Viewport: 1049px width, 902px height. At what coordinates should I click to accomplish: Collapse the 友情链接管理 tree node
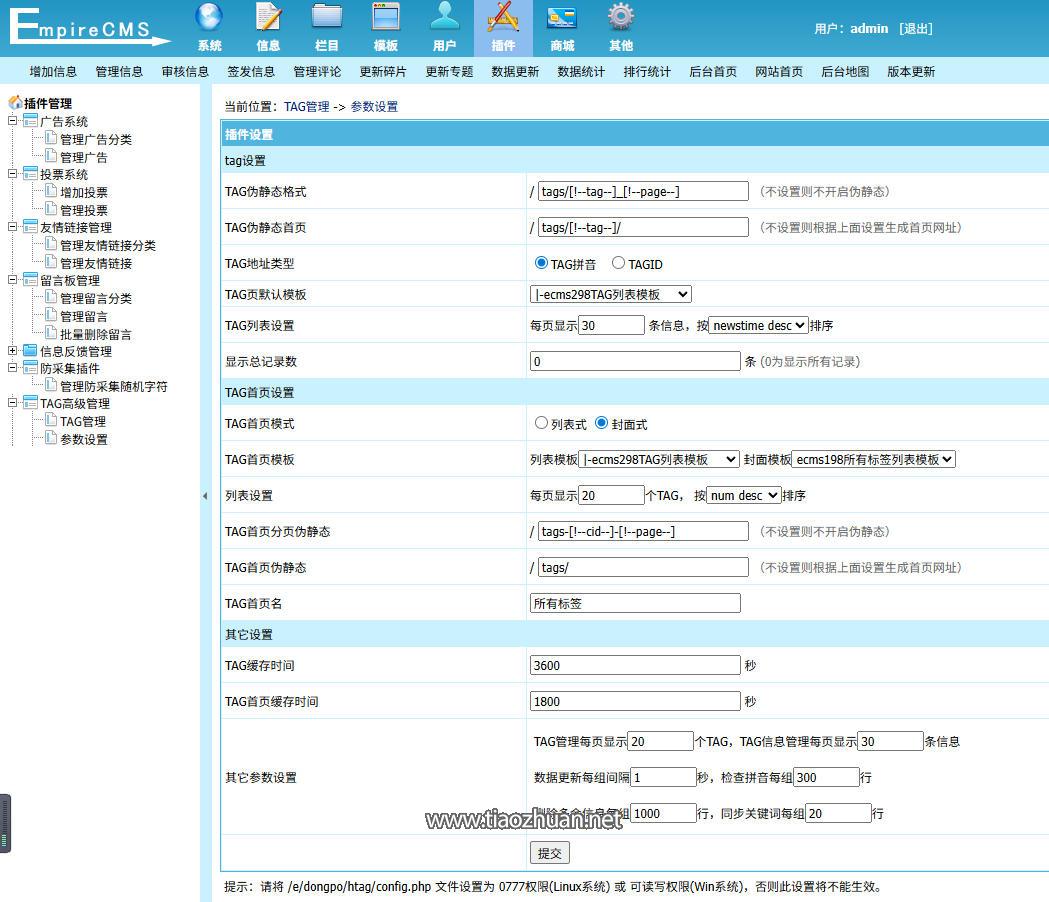tap(12, 227)
